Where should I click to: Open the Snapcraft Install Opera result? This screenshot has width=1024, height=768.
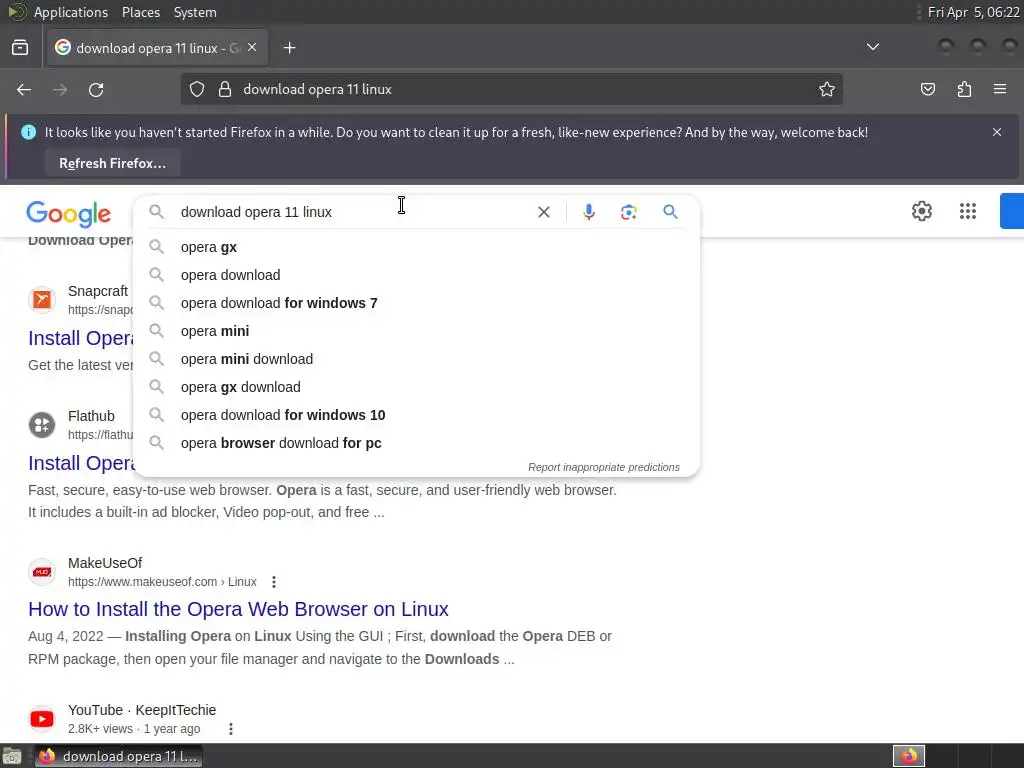[x=81, y=338]
